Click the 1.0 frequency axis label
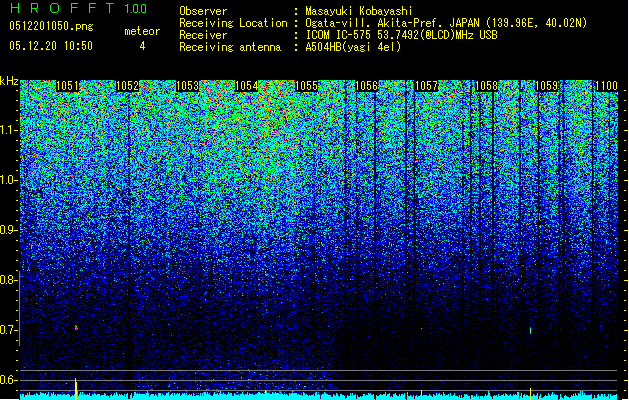This screenshot has width=629, height=400. pos(9,180)
